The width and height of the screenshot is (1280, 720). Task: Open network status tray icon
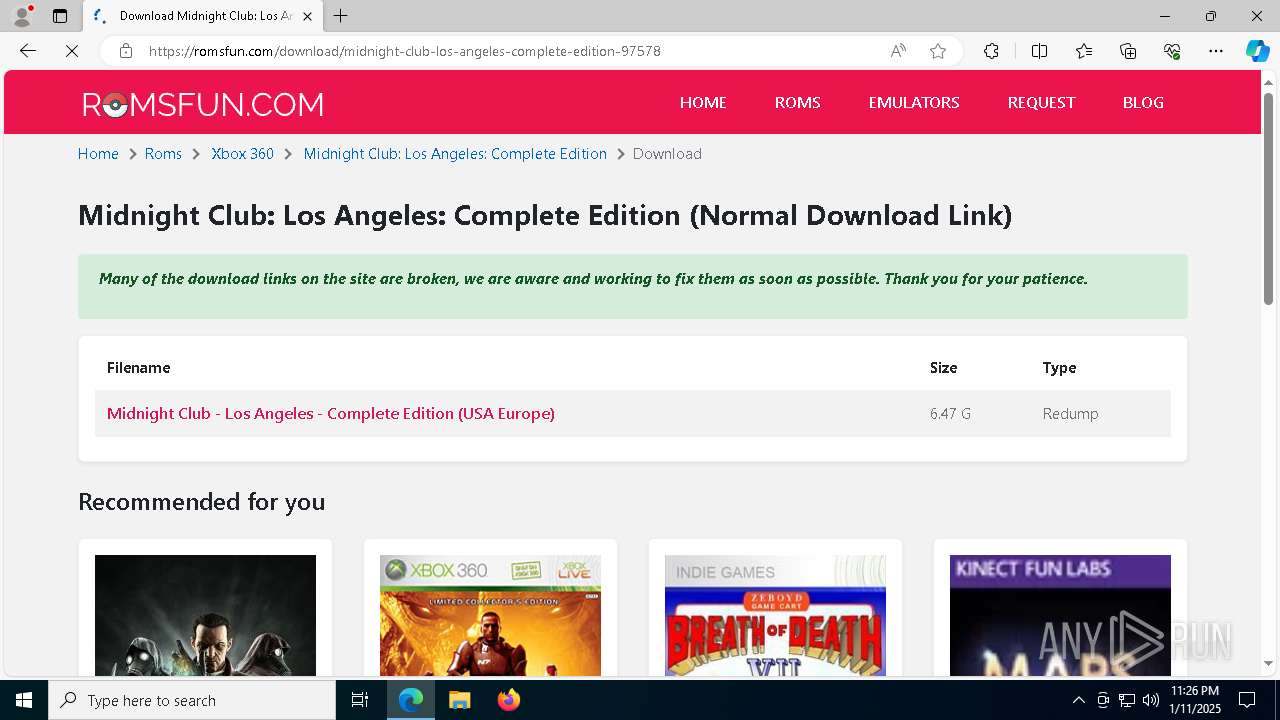[x=1127, y=700]
